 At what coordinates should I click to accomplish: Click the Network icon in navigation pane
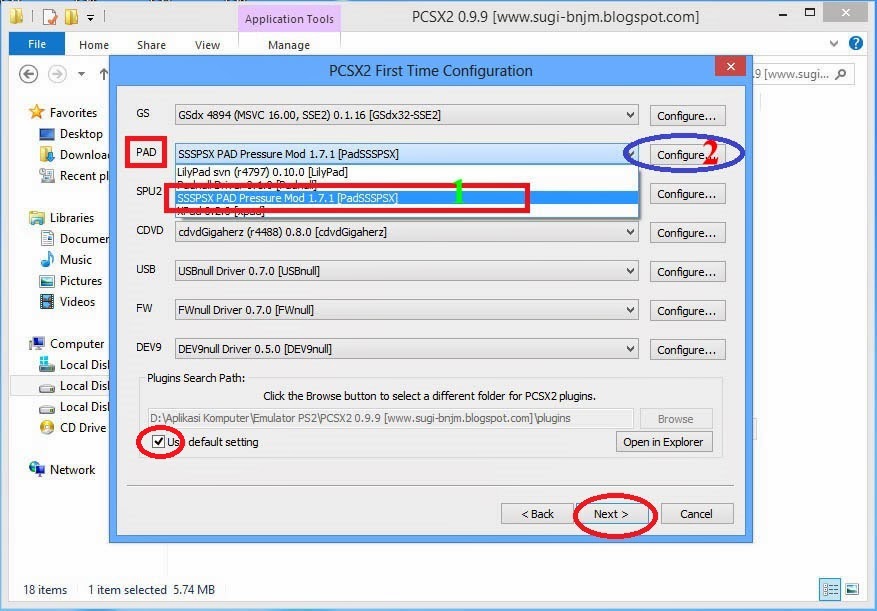(x=37, y=469)
